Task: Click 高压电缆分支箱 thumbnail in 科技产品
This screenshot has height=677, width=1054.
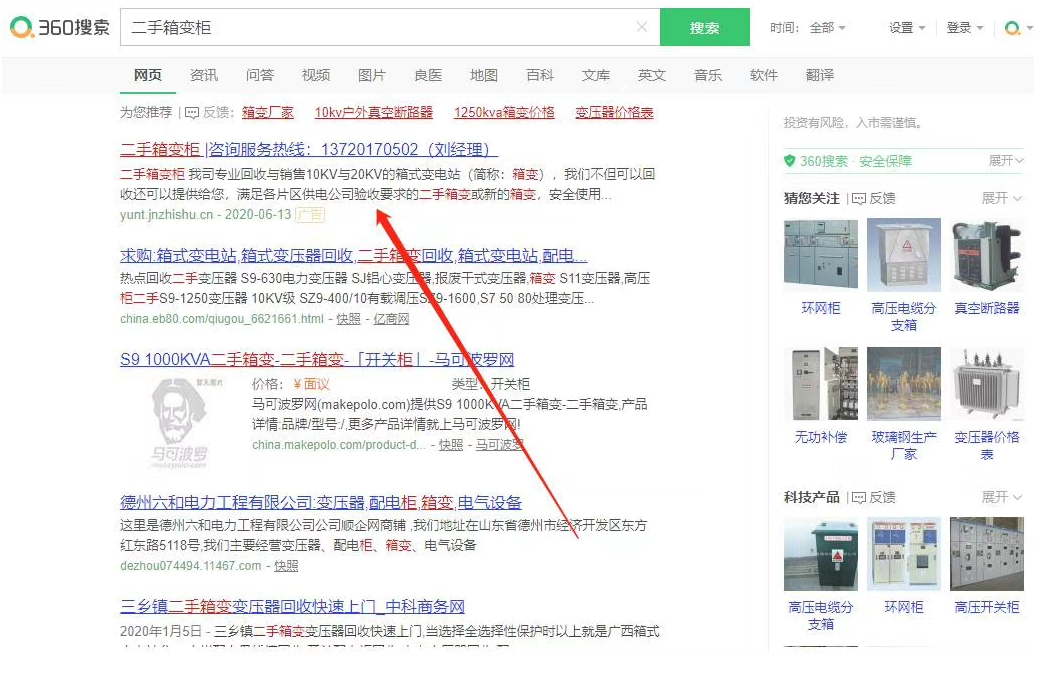Action: pyautogui.click(x=821, y=554)
